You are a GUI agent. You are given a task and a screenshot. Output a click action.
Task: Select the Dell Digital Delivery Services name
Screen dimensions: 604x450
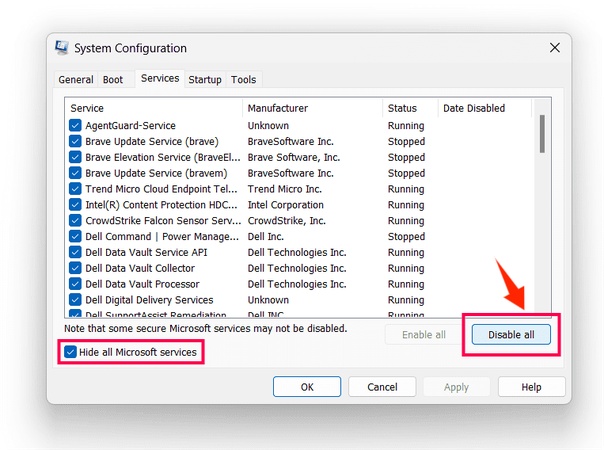[149, 300]
